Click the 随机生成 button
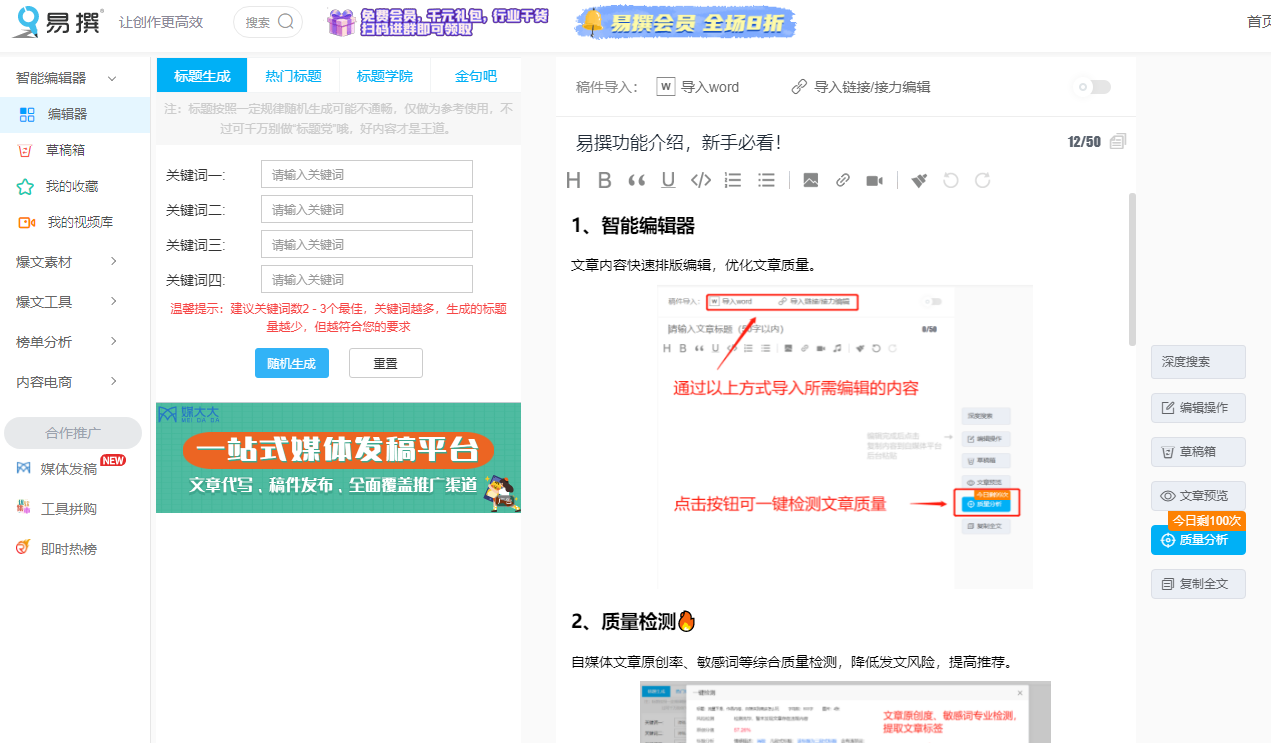This screenshot has width=1271, height=743. click(291, 364)
